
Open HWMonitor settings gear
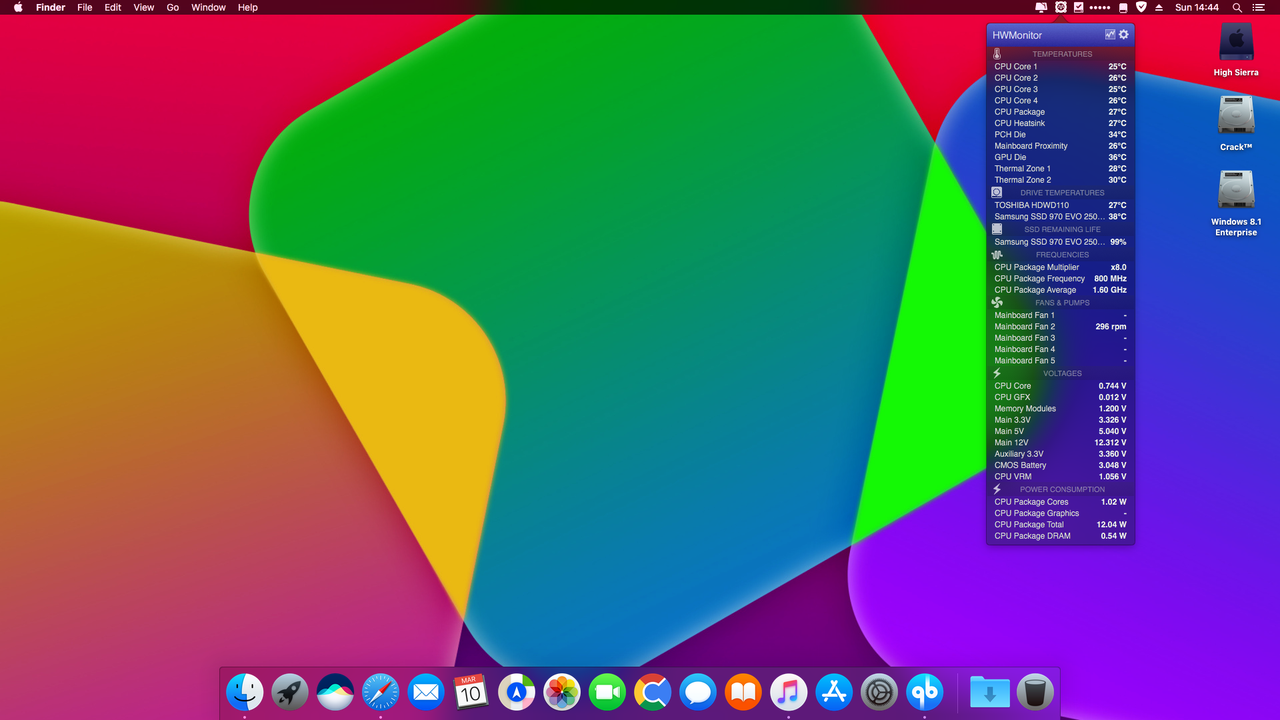pyautogui.click(x=1124, y=34)
